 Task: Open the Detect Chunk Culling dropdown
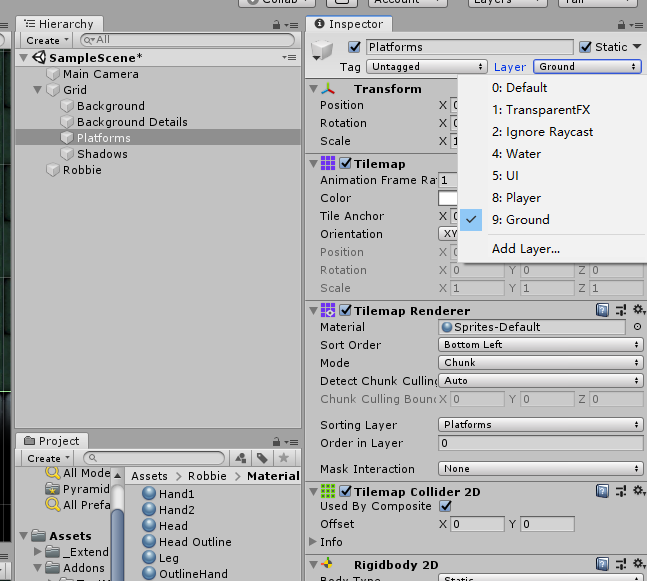pyautogui.click(x=540, y=380)
